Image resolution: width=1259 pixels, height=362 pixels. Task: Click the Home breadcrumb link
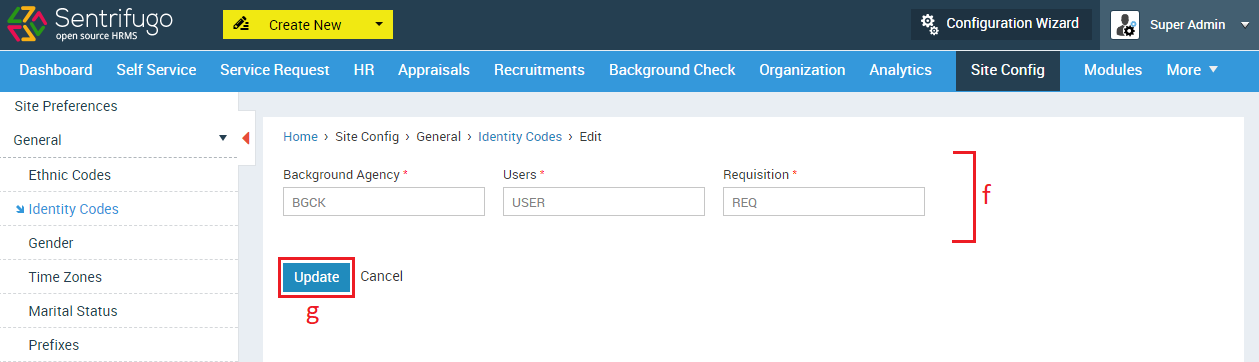(300, 136)
